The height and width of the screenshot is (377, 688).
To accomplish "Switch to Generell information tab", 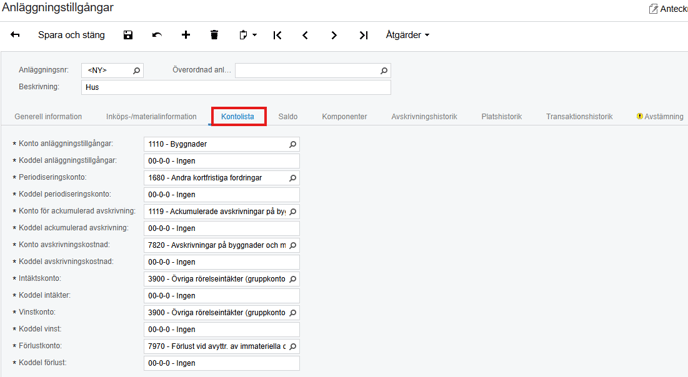I will [x=48, y=117].
